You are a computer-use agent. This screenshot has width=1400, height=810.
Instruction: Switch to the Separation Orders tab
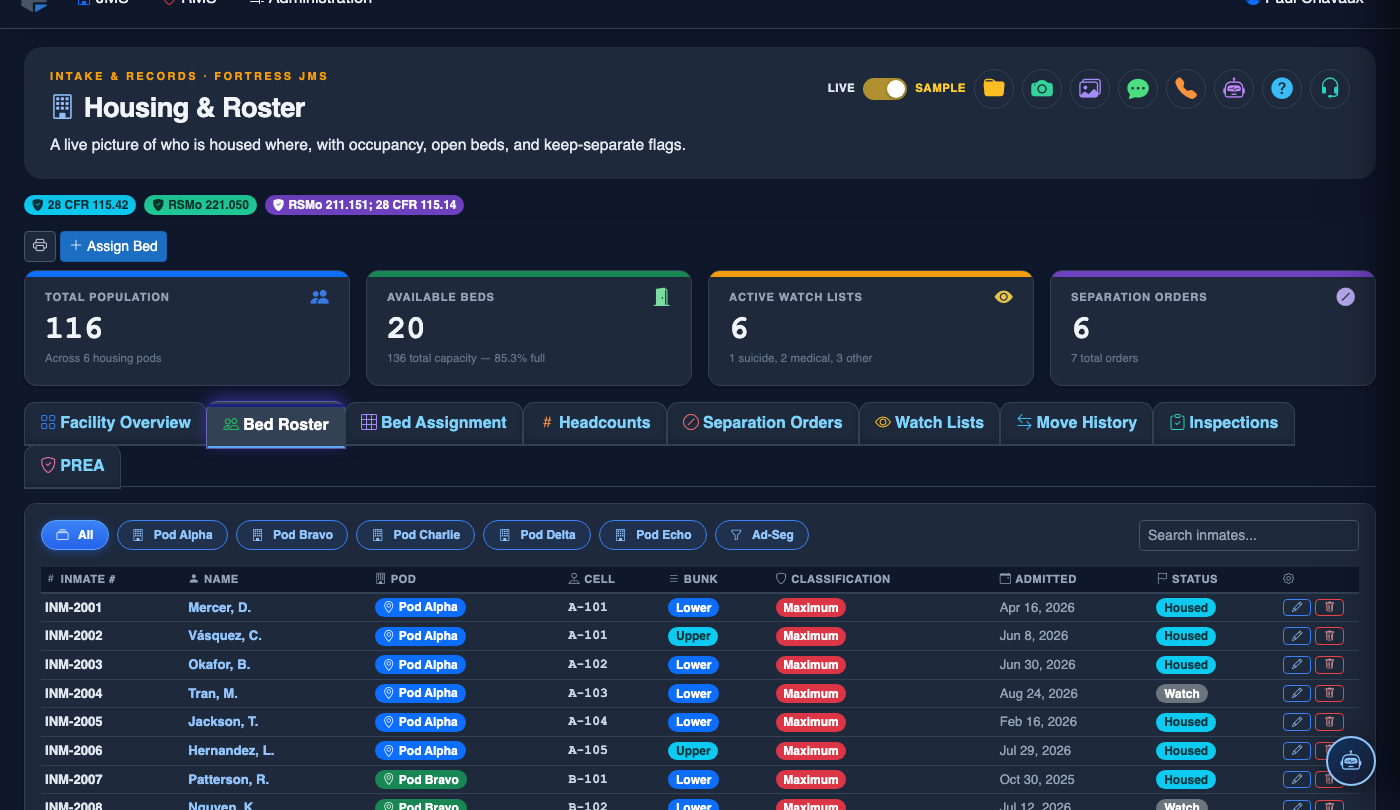pos(762,423)
